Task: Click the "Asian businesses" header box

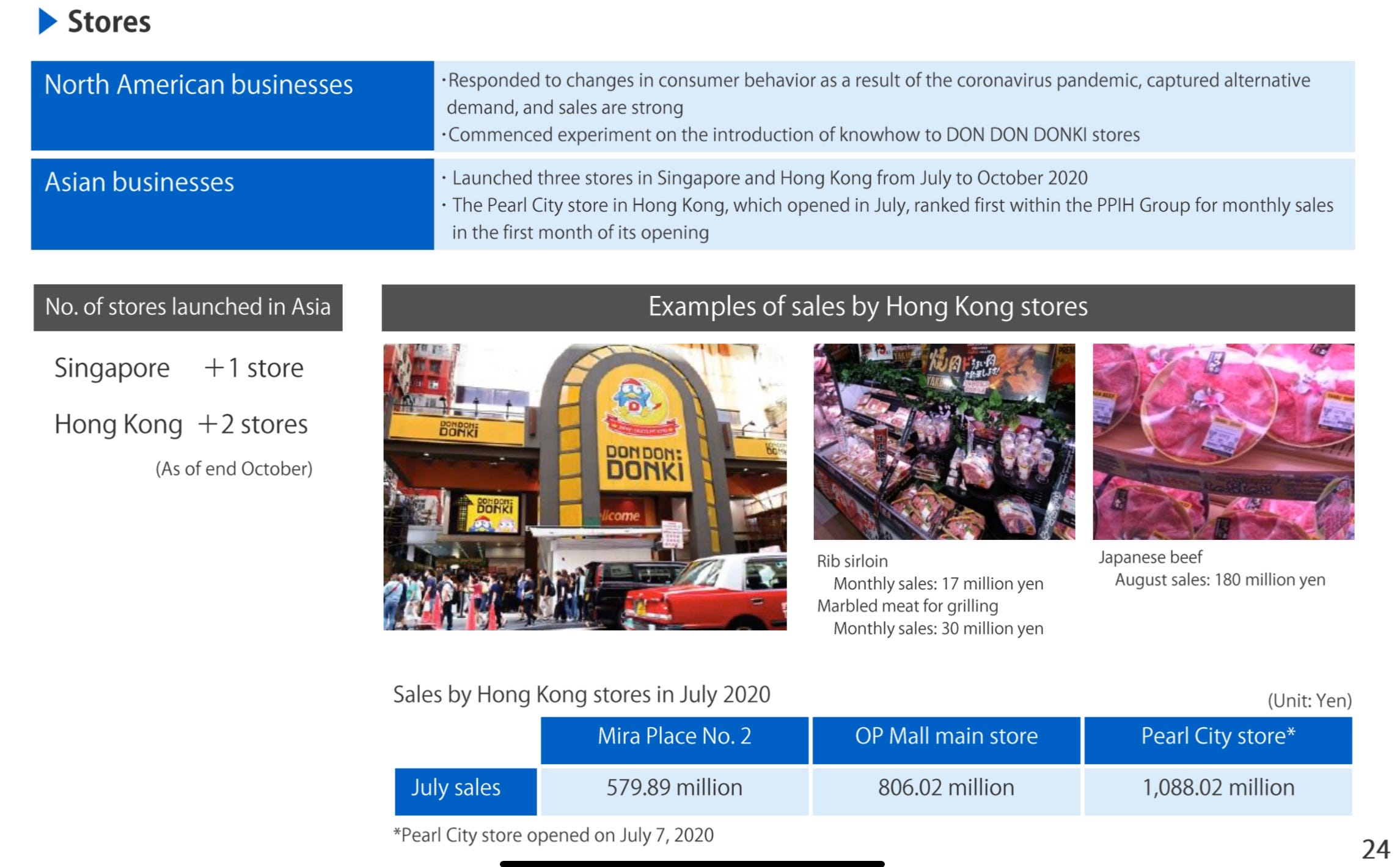Action: (232, 204)
